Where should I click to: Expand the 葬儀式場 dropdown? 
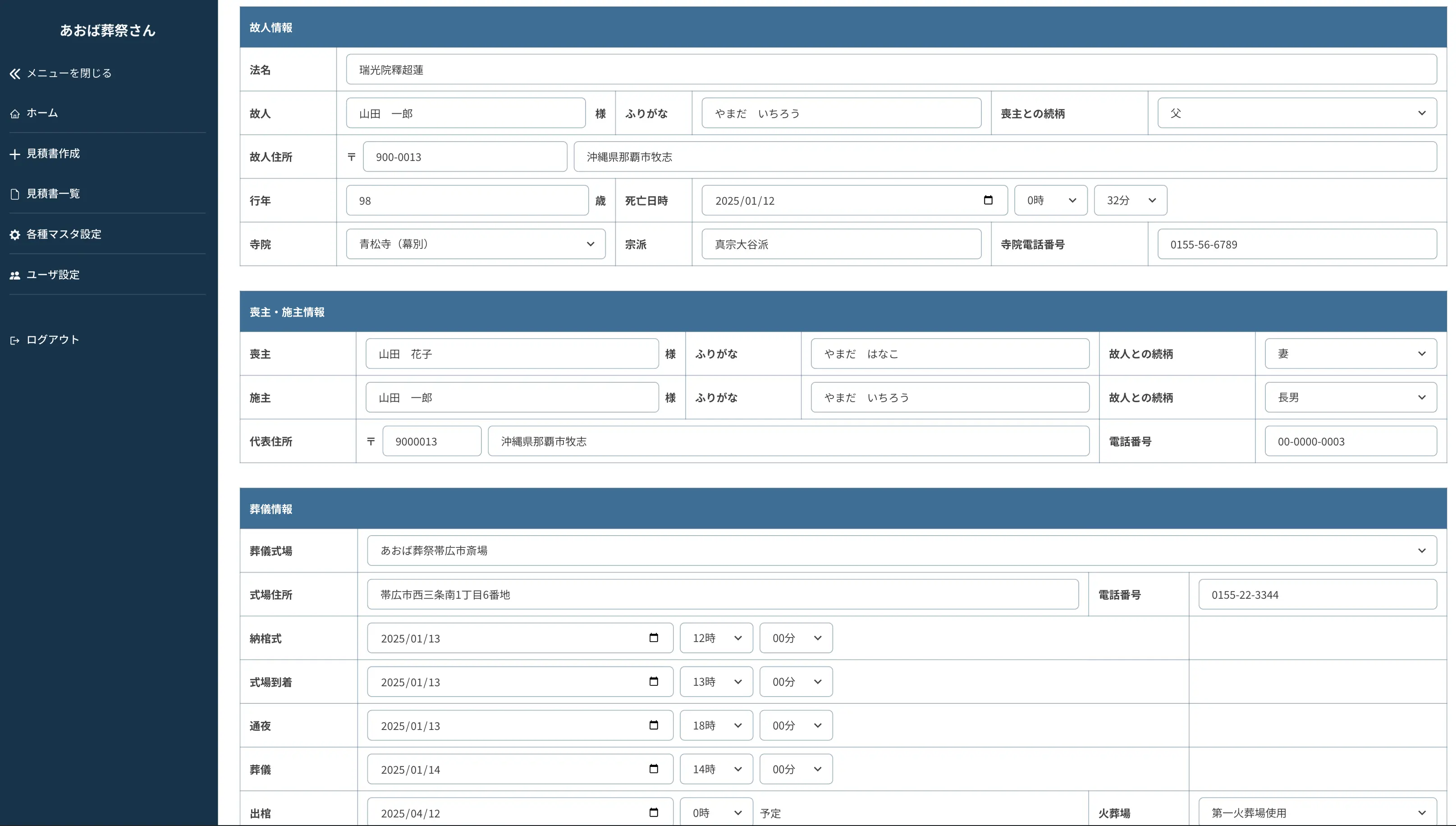901,550
